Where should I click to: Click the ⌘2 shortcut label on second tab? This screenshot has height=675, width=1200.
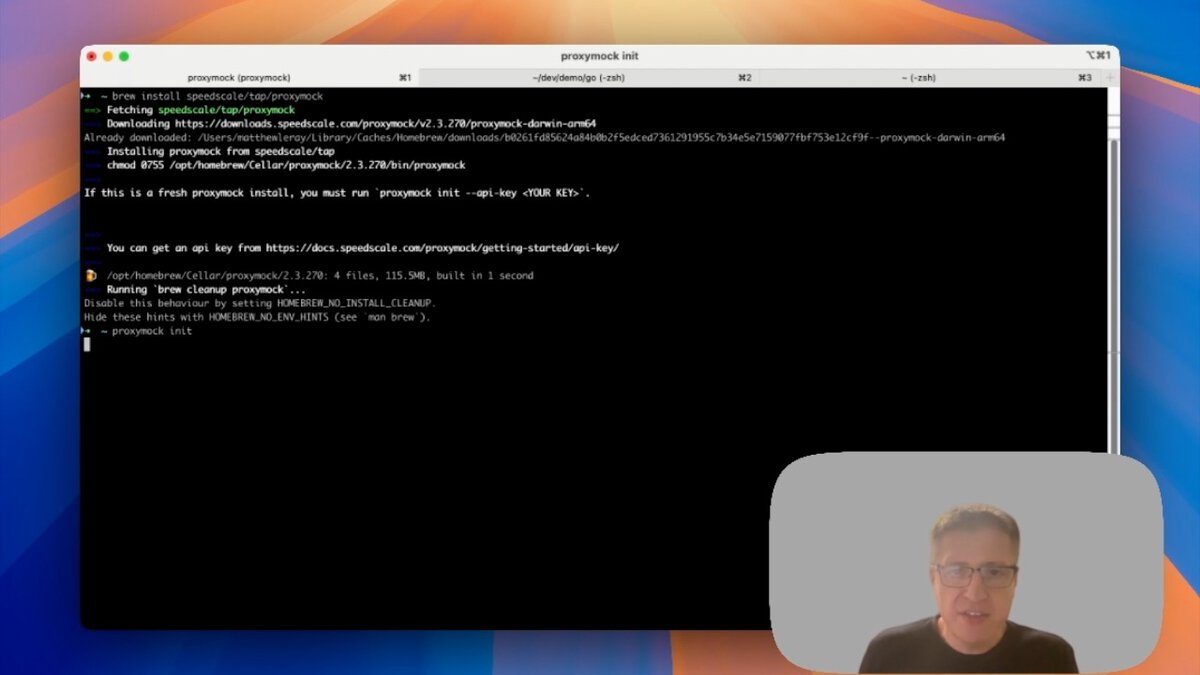(x=745, y=78)
